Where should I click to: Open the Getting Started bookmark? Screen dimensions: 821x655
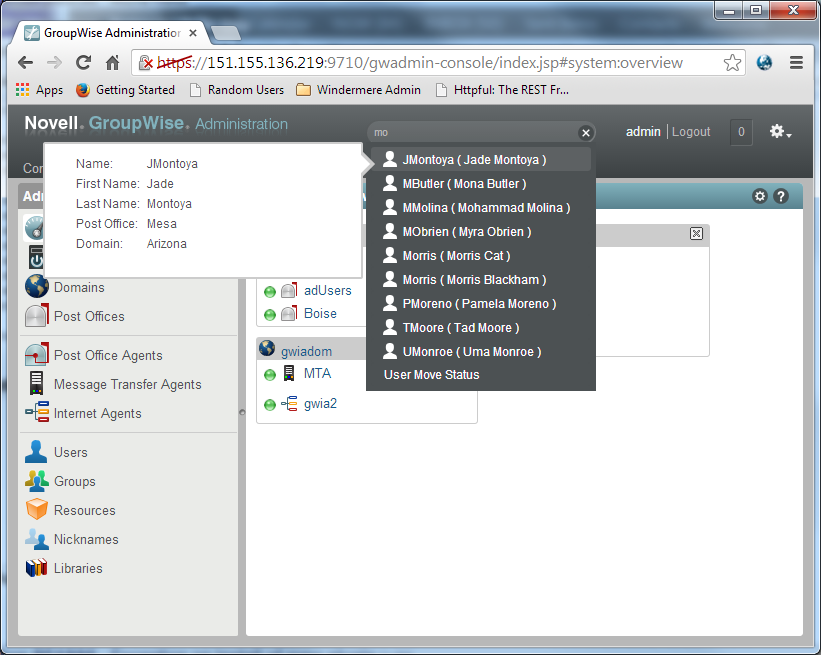(125, 90)
